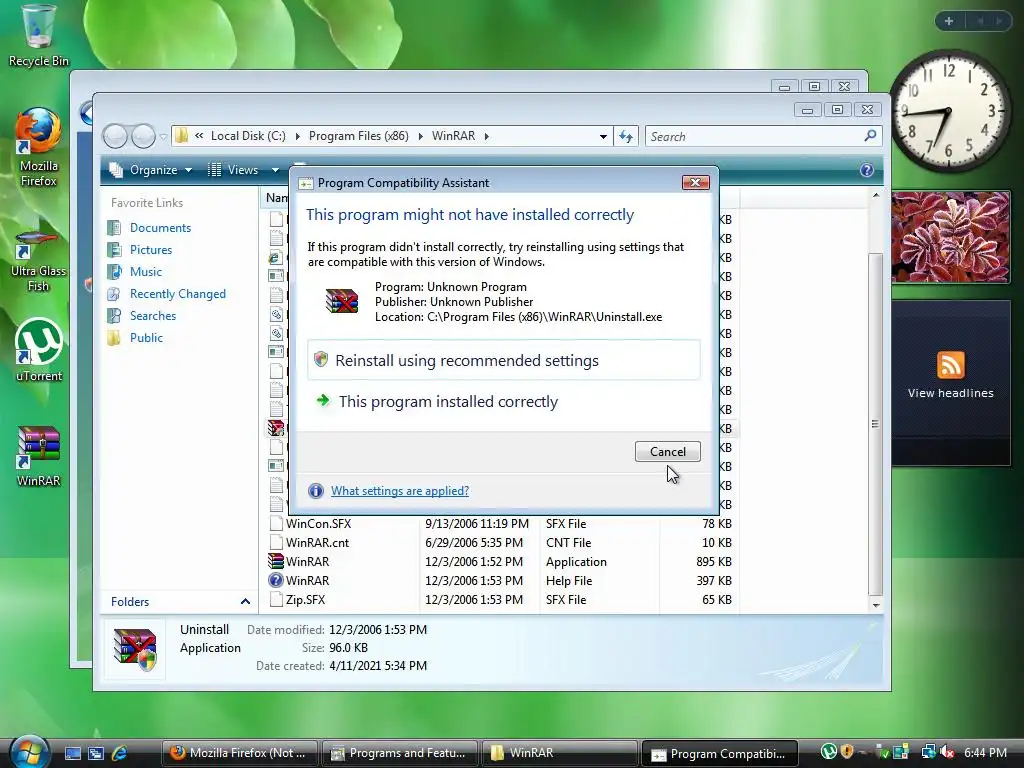1024x768 pixels.
Task: Open the Recycle Bin desktop icon
Action: click(x=38, y=34)
